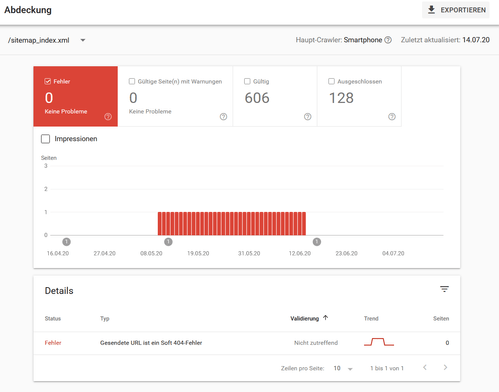Click the red bar chart area
The width and height of the screenshot is (499, 392).
coord(232,223)
